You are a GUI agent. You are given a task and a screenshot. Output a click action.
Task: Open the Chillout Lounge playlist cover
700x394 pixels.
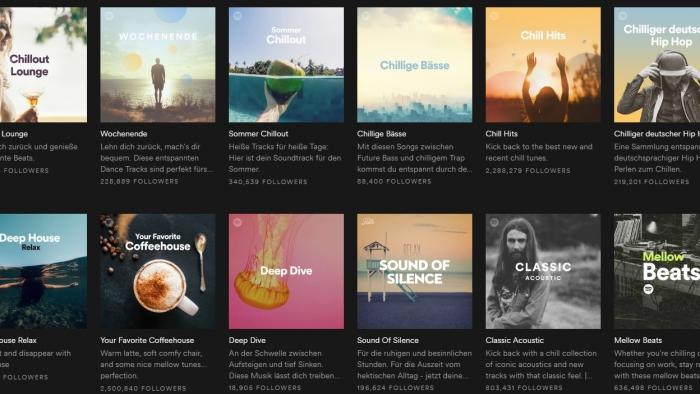point(43,65)
